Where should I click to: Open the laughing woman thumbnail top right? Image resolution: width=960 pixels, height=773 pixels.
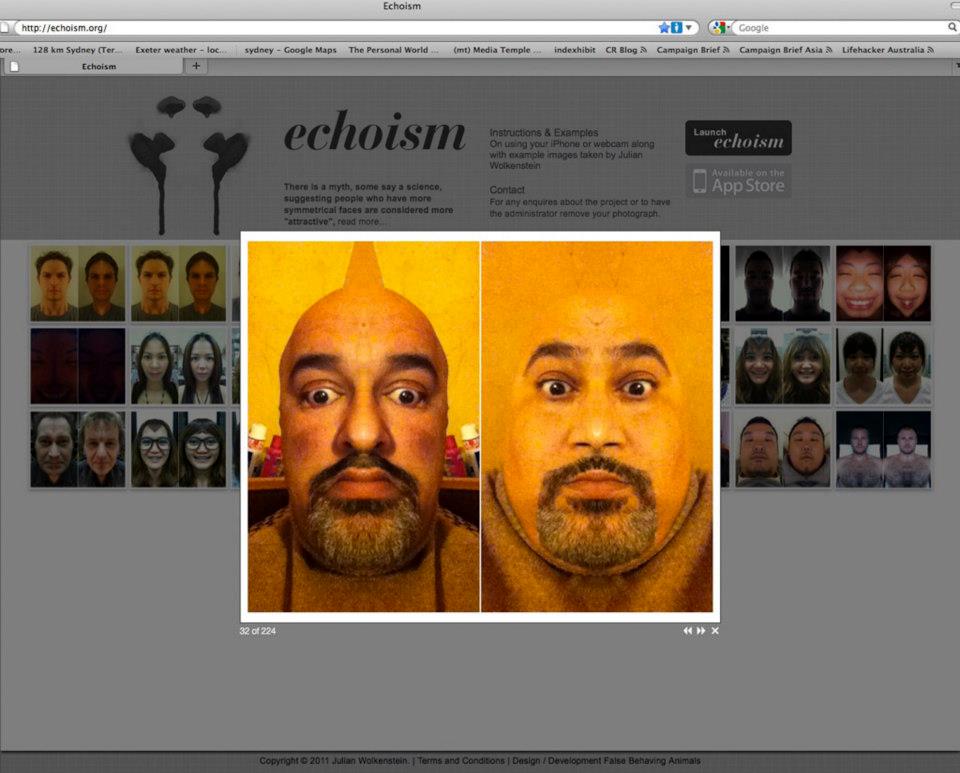pos(883,283)
